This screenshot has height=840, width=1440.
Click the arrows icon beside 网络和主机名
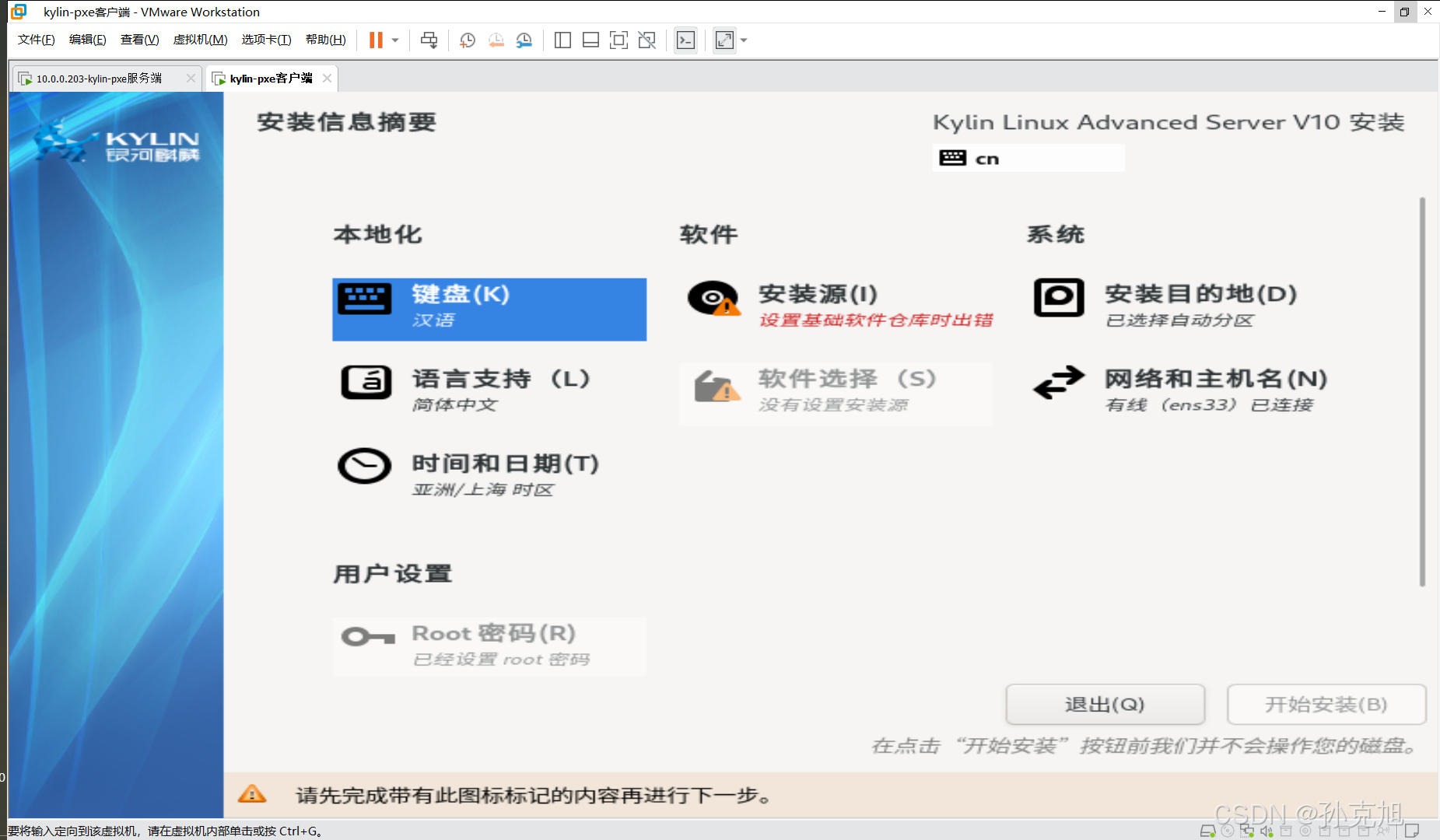pos(1059,382)
